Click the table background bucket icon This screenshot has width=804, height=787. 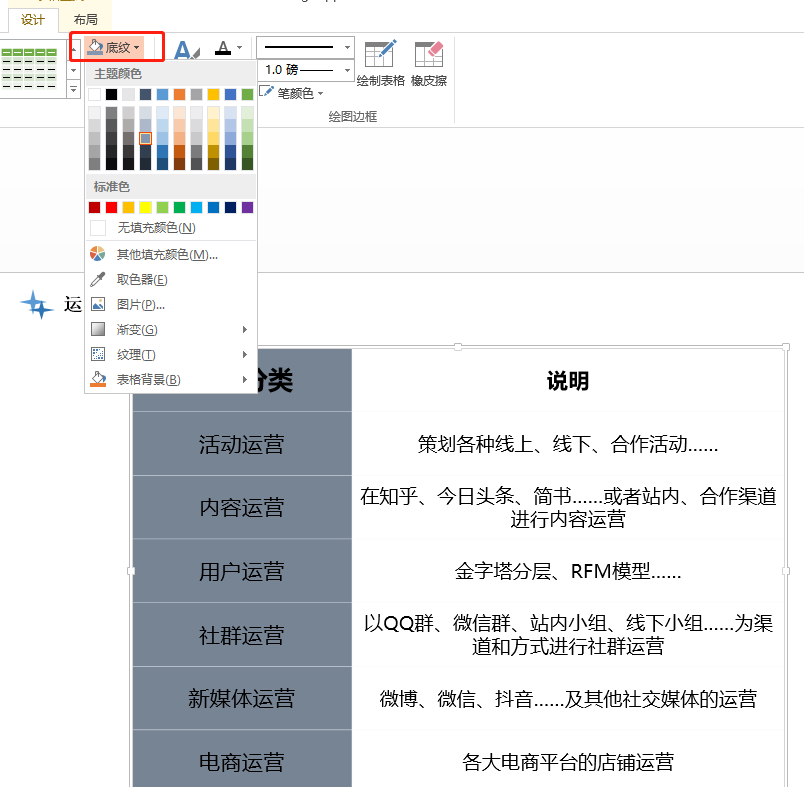tap(97, 379)
